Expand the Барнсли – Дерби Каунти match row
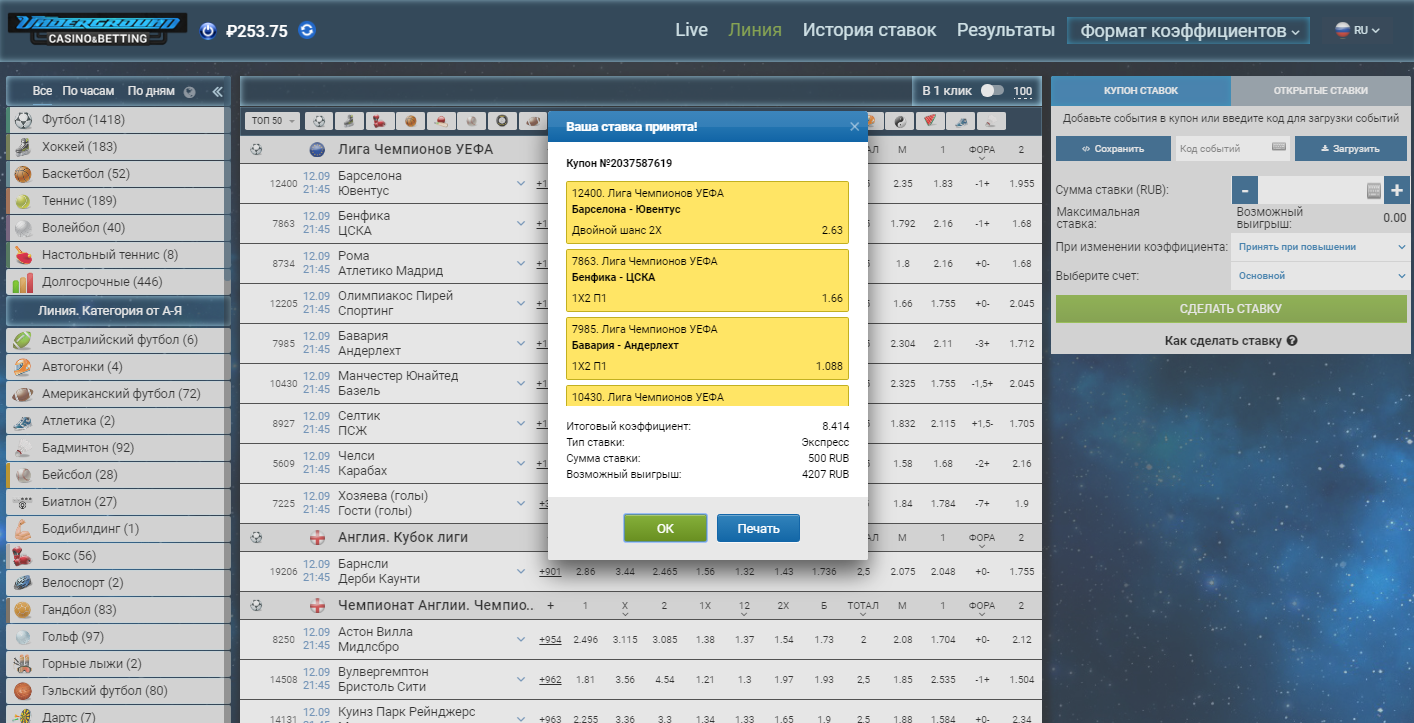The height and width of the screenshot is (723, 1414). [520, 571]
